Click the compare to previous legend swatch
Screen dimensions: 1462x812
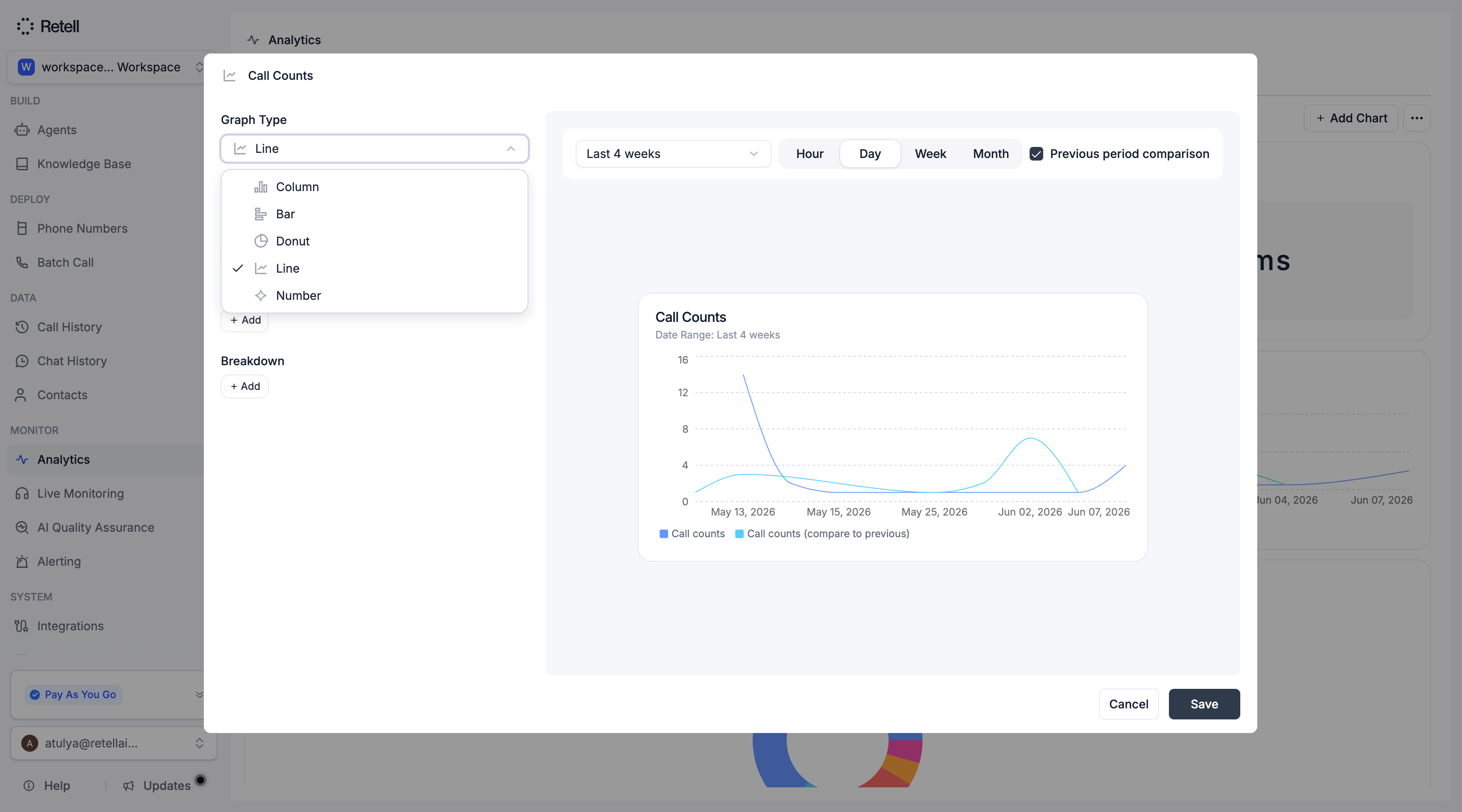click(x=739, y=534)
